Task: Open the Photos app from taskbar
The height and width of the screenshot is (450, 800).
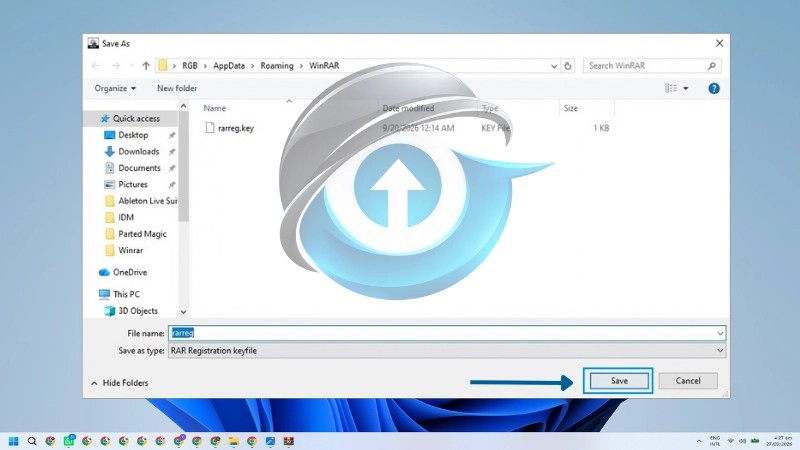Action: [270, 441]
